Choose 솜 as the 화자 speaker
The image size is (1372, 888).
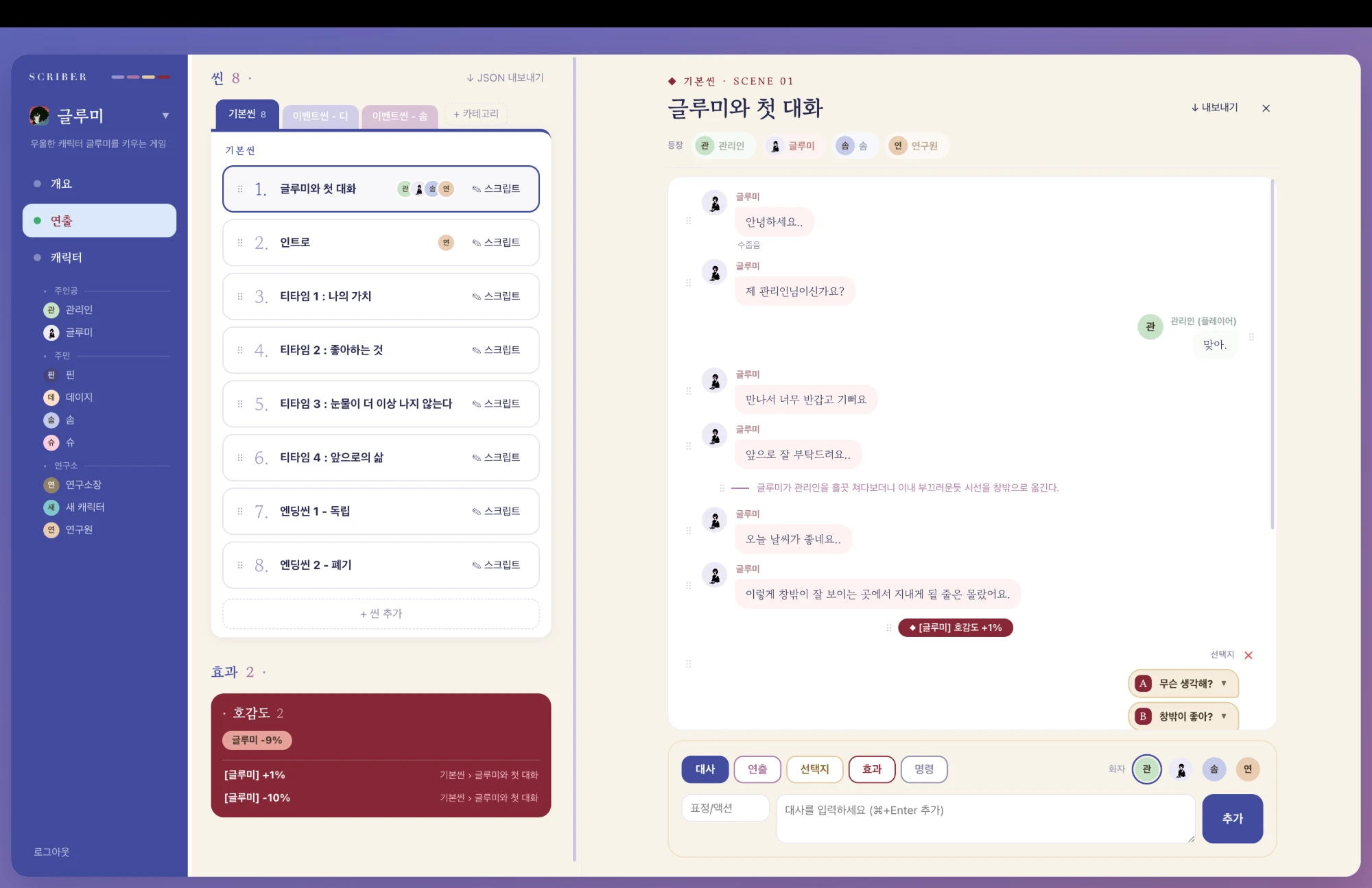click(1214, 769)
